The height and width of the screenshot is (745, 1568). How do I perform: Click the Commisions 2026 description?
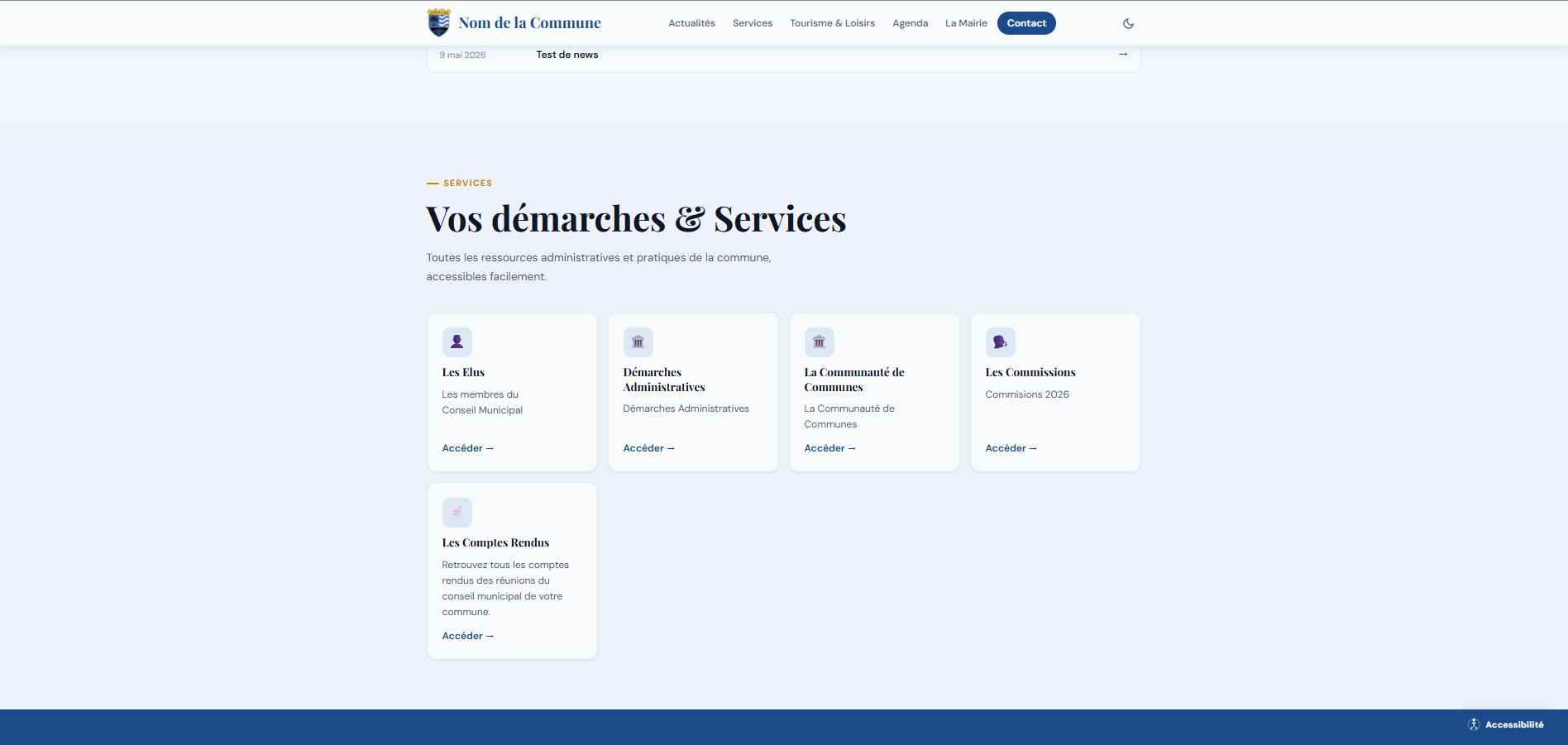pos(1027,394)
